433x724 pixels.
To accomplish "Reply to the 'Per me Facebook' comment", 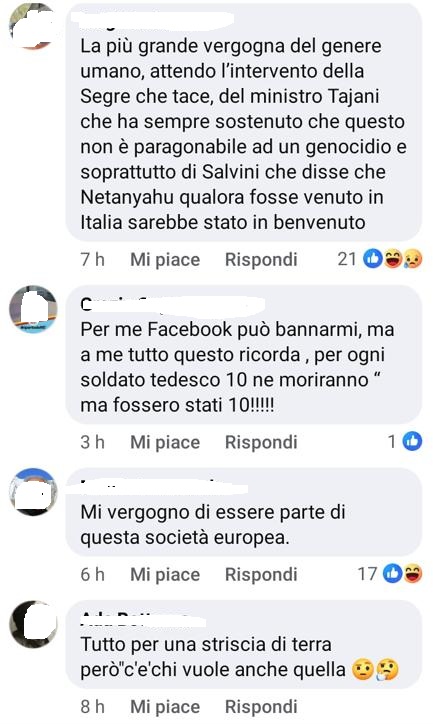I will [261, 442].
